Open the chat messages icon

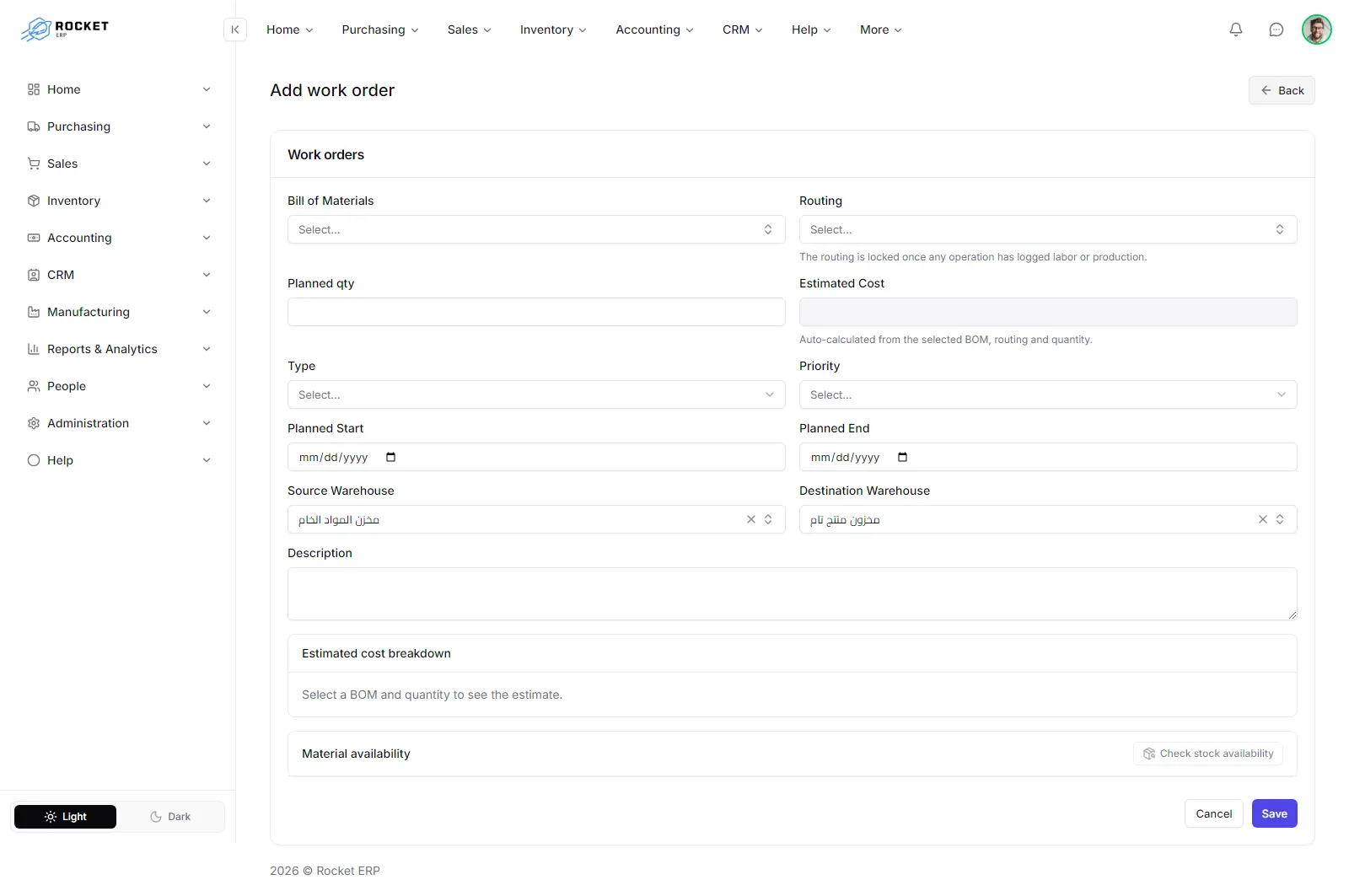[x=1276, y=30]
